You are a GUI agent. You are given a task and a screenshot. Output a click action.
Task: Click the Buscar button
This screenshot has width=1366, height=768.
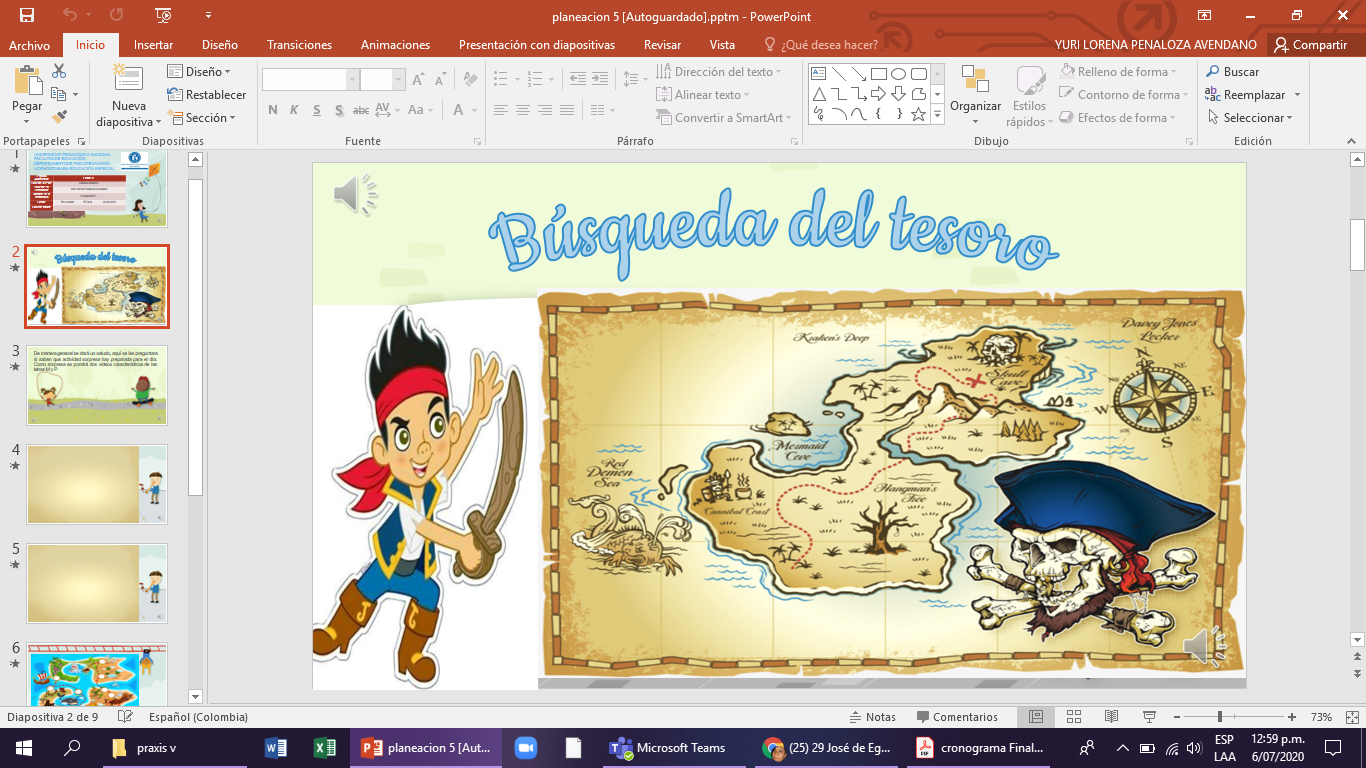pos(1232,72)
